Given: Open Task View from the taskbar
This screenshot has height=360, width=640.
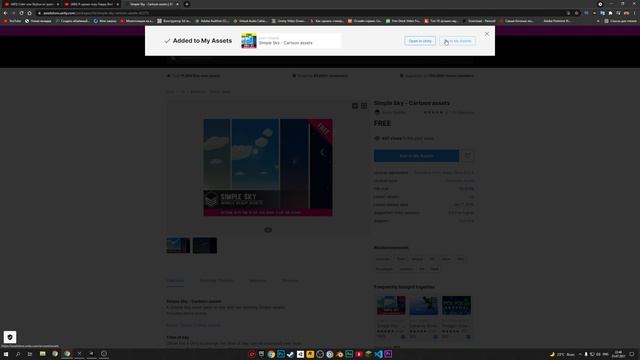Looking at the screenshot, I should tap(30, 354).
